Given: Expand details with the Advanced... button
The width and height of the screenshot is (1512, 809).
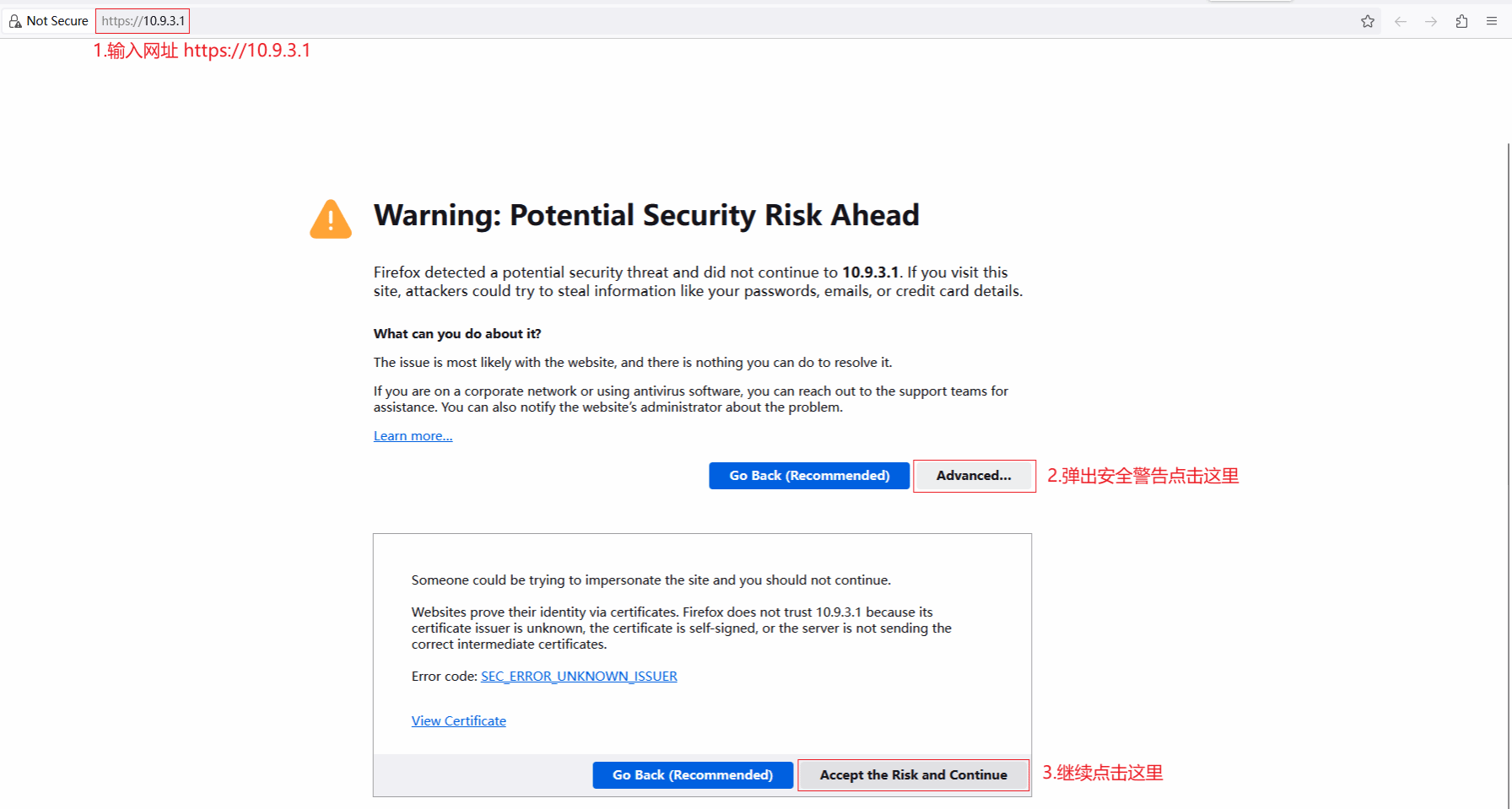Looking at the screenshot, I should [x=974, y=476].
